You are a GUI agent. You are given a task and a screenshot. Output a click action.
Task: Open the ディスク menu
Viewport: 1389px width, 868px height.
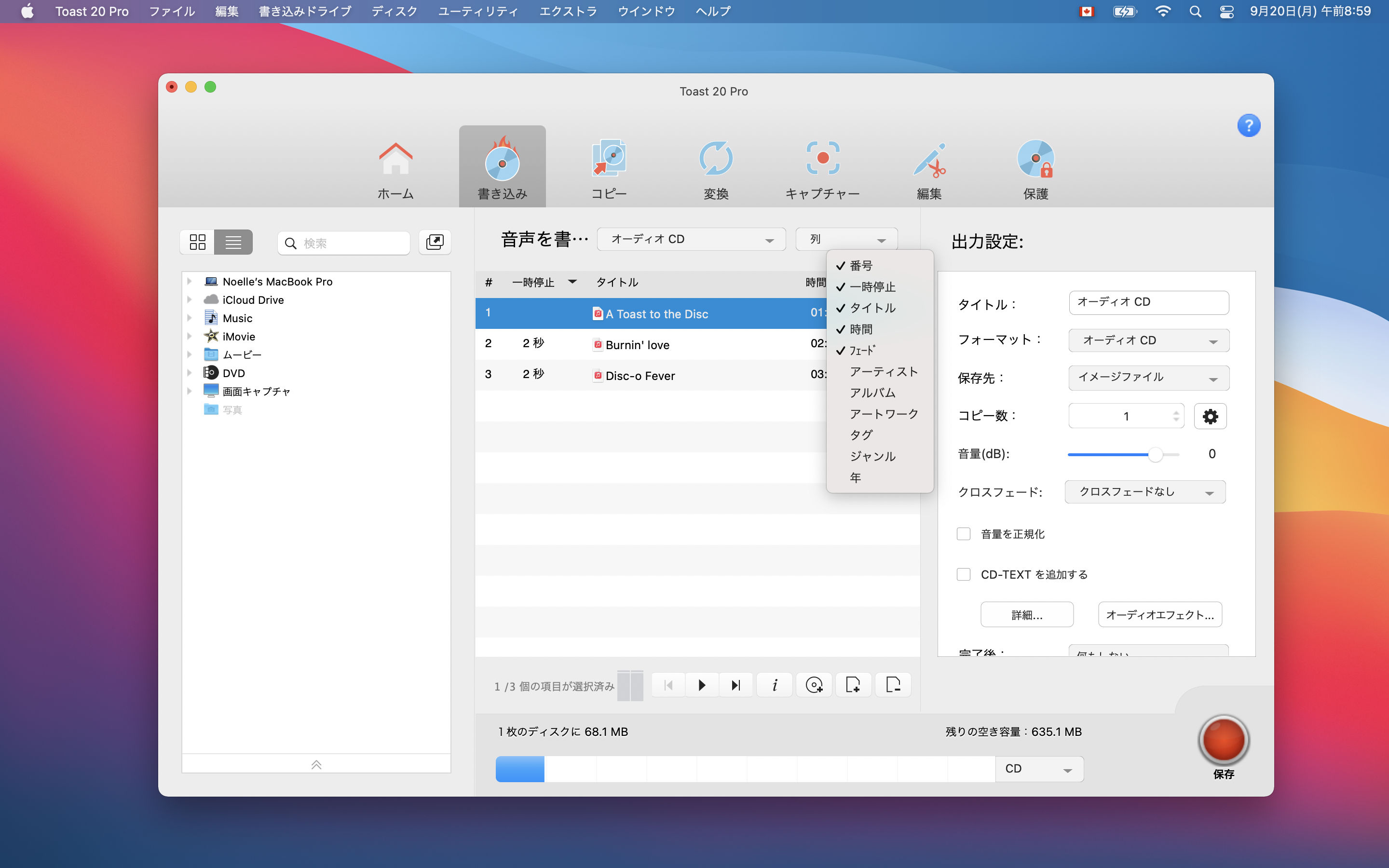tap(395, 12)
